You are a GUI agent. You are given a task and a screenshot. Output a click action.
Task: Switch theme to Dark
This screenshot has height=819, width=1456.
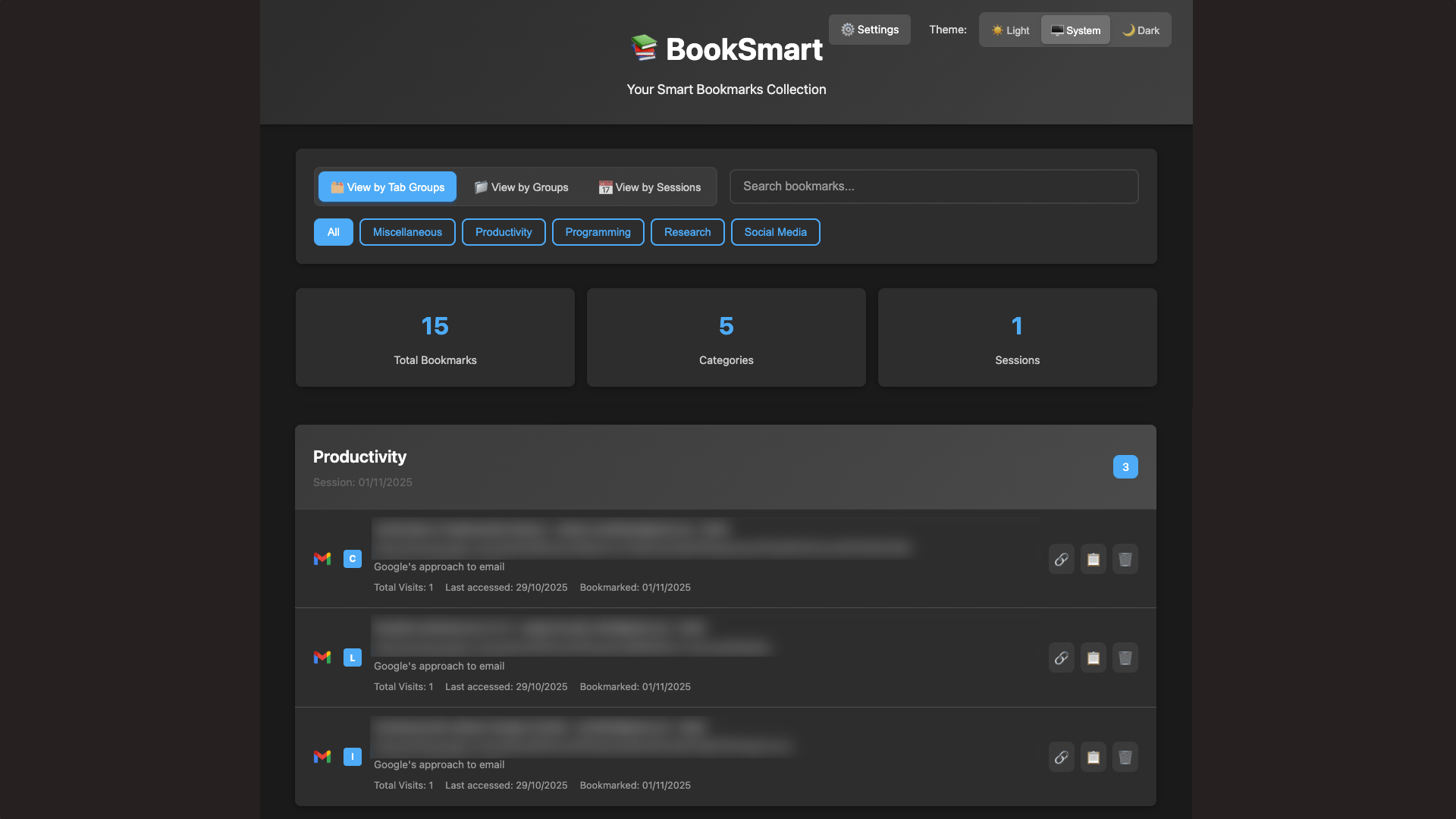[x=1141, y=30]
